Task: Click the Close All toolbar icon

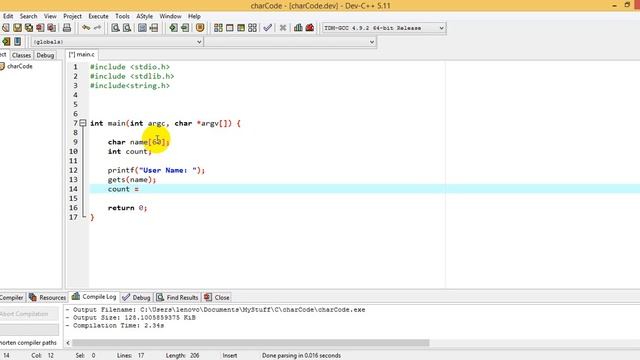Action: 51,28
